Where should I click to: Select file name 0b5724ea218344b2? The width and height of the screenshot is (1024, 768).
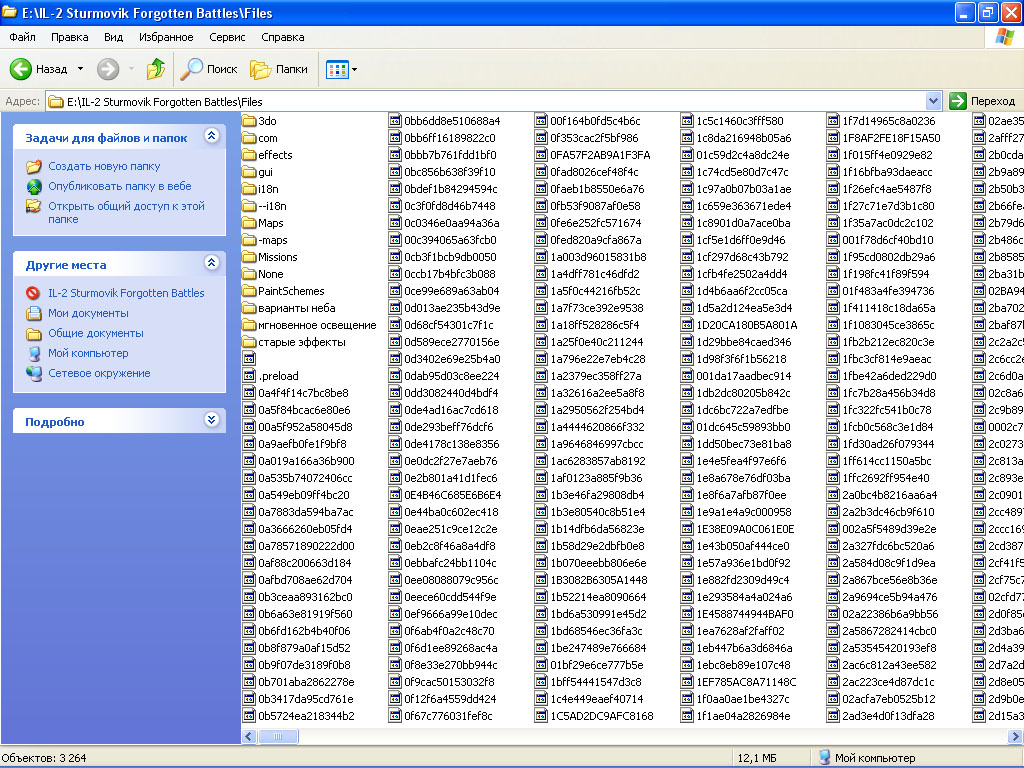coord(306,716)
